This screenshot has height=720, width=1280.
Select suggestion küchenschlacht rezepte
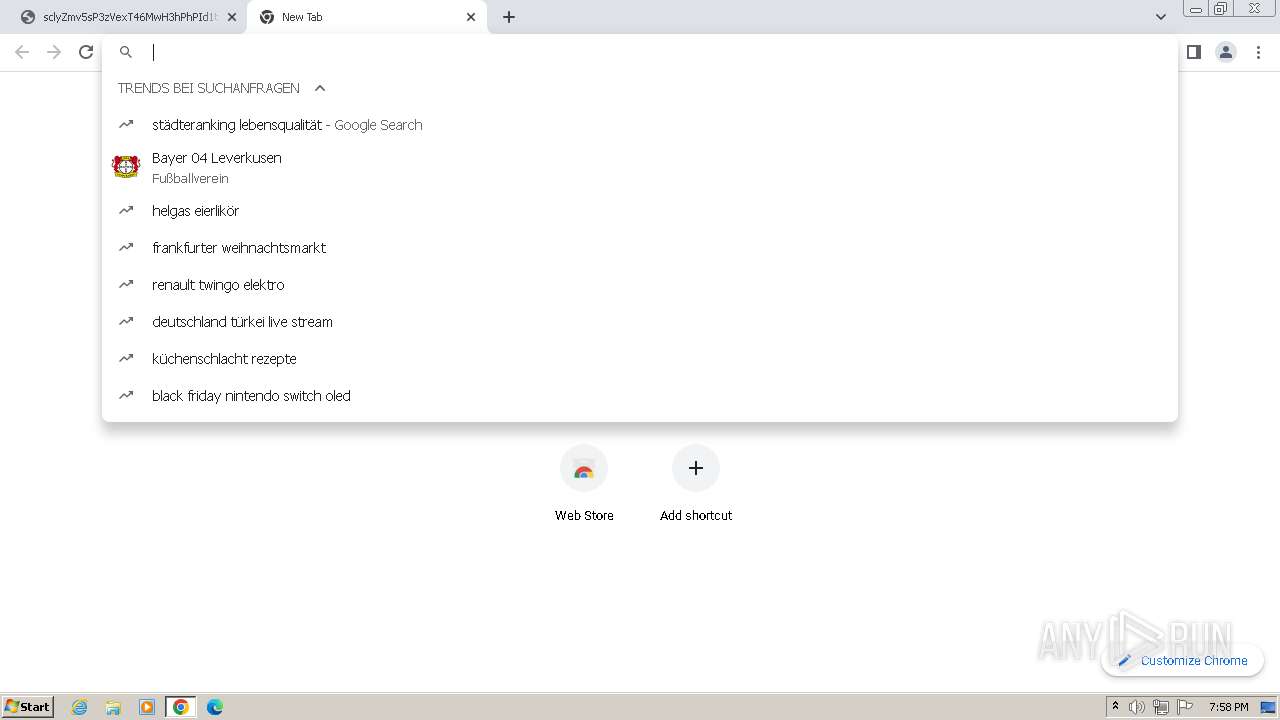click(640, 359)
